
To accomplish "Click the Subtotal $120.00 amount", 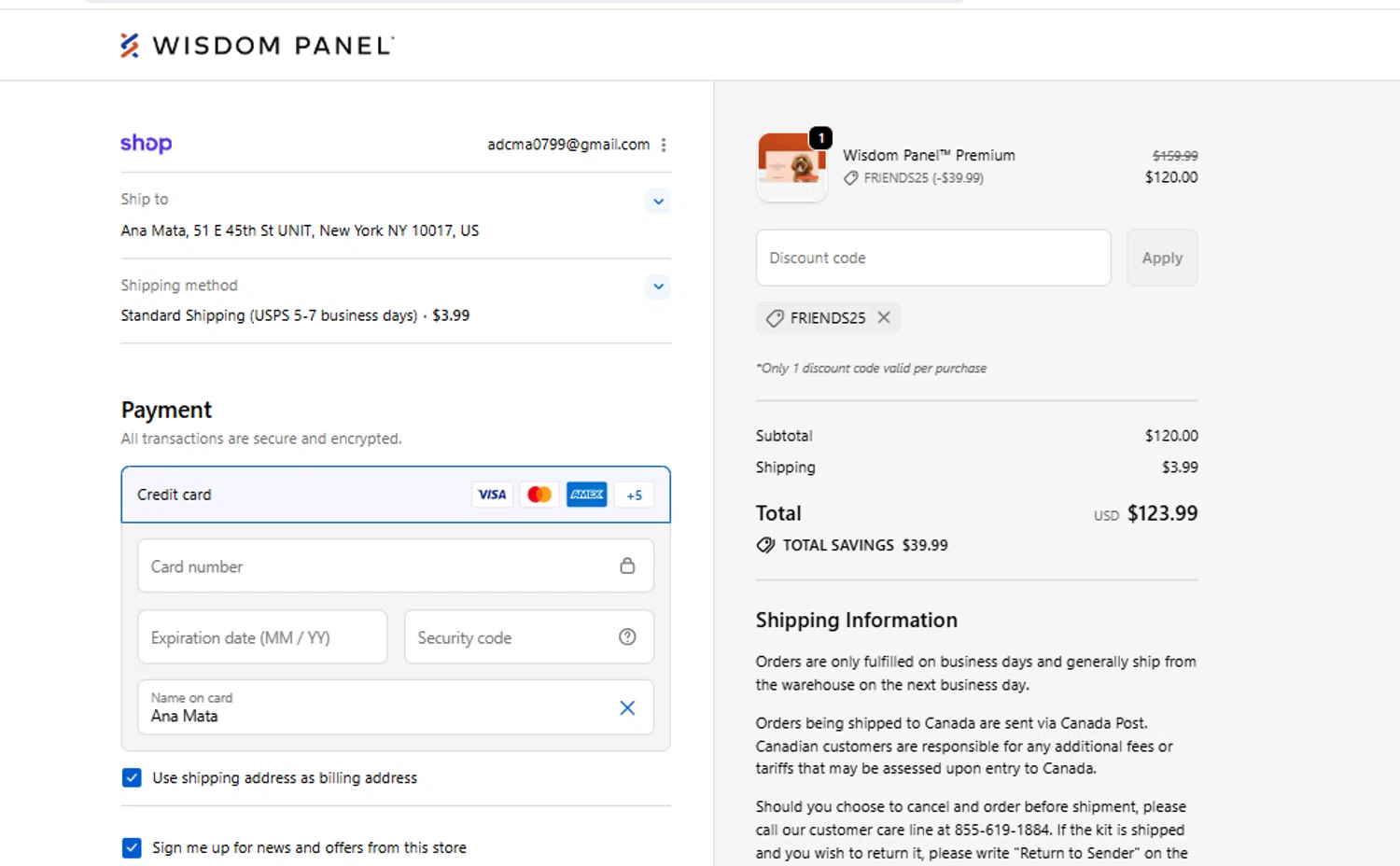I will pyautogui.click(x=1171, y=436).
